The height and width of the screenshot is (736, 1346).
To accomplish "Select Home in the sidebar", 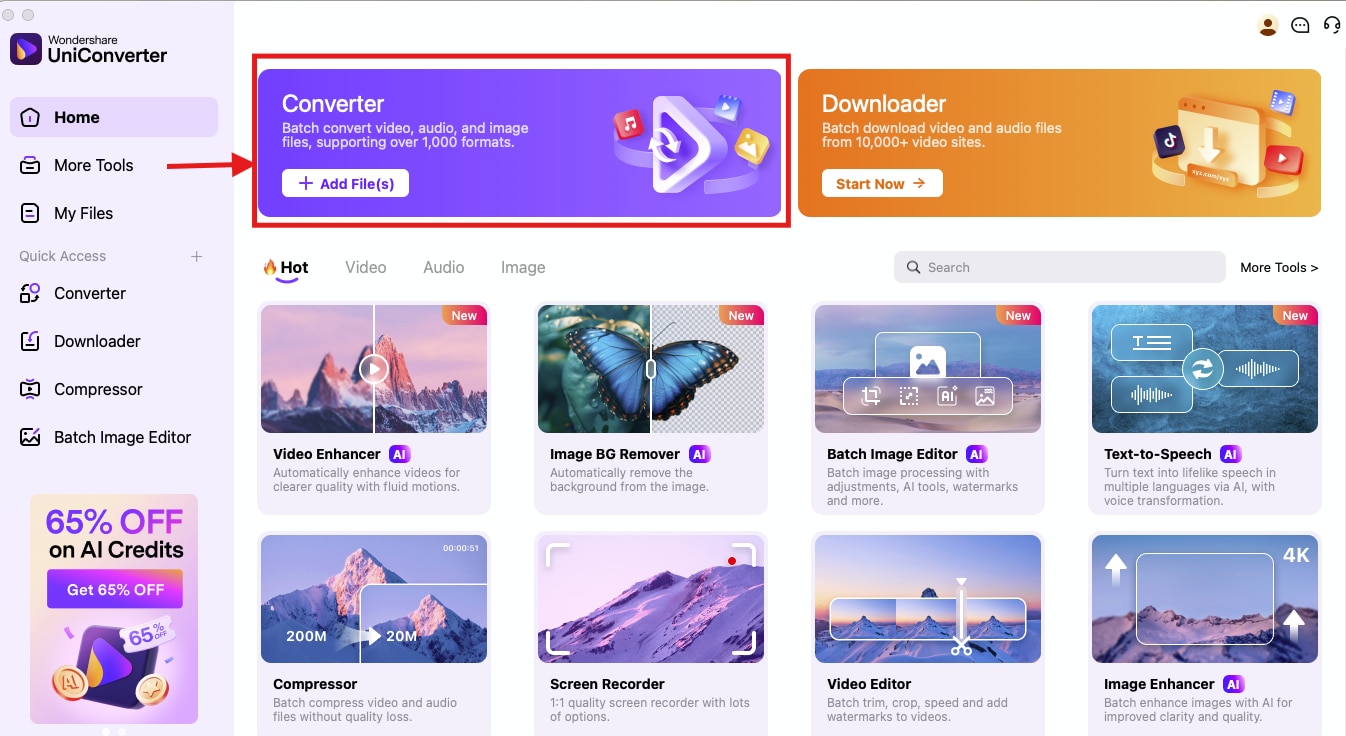I will [x=114, y=117].
